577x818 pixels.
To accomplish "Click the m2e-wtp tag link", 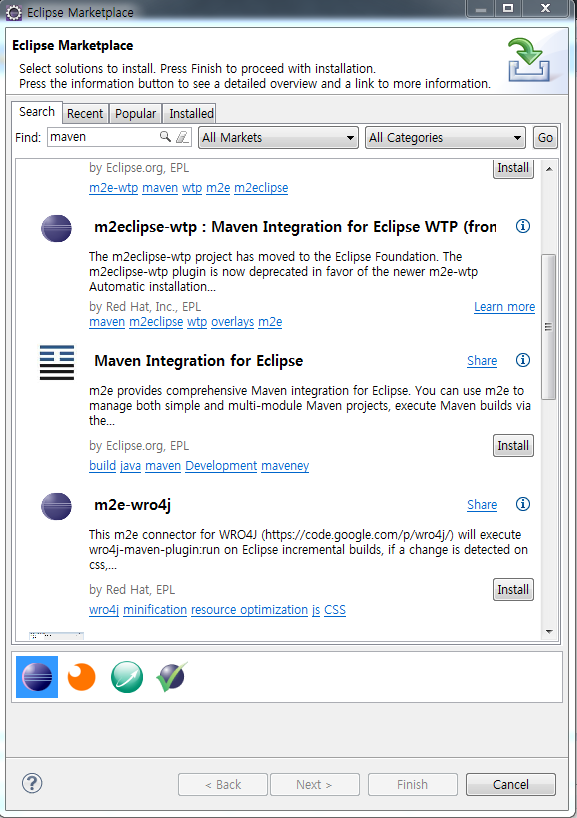I will point(113,188).
